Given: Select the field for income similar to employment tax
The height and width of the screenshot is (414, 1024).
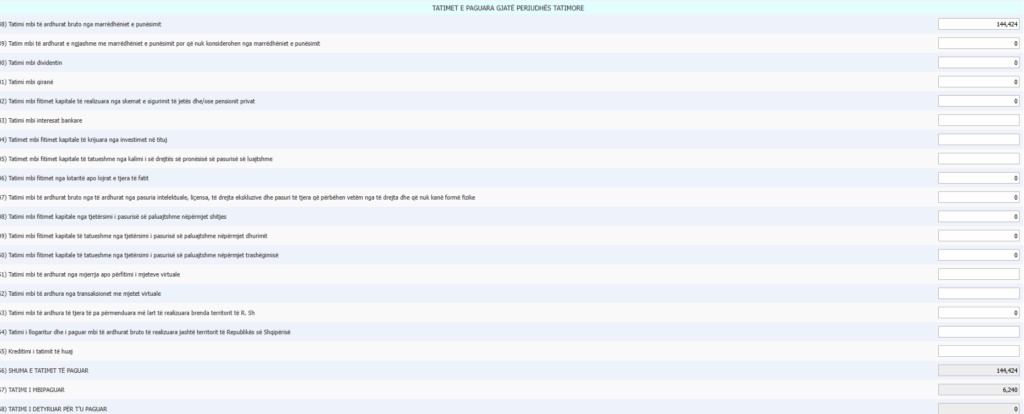Looking at the screenshot, I should click(x=978, y=43).
